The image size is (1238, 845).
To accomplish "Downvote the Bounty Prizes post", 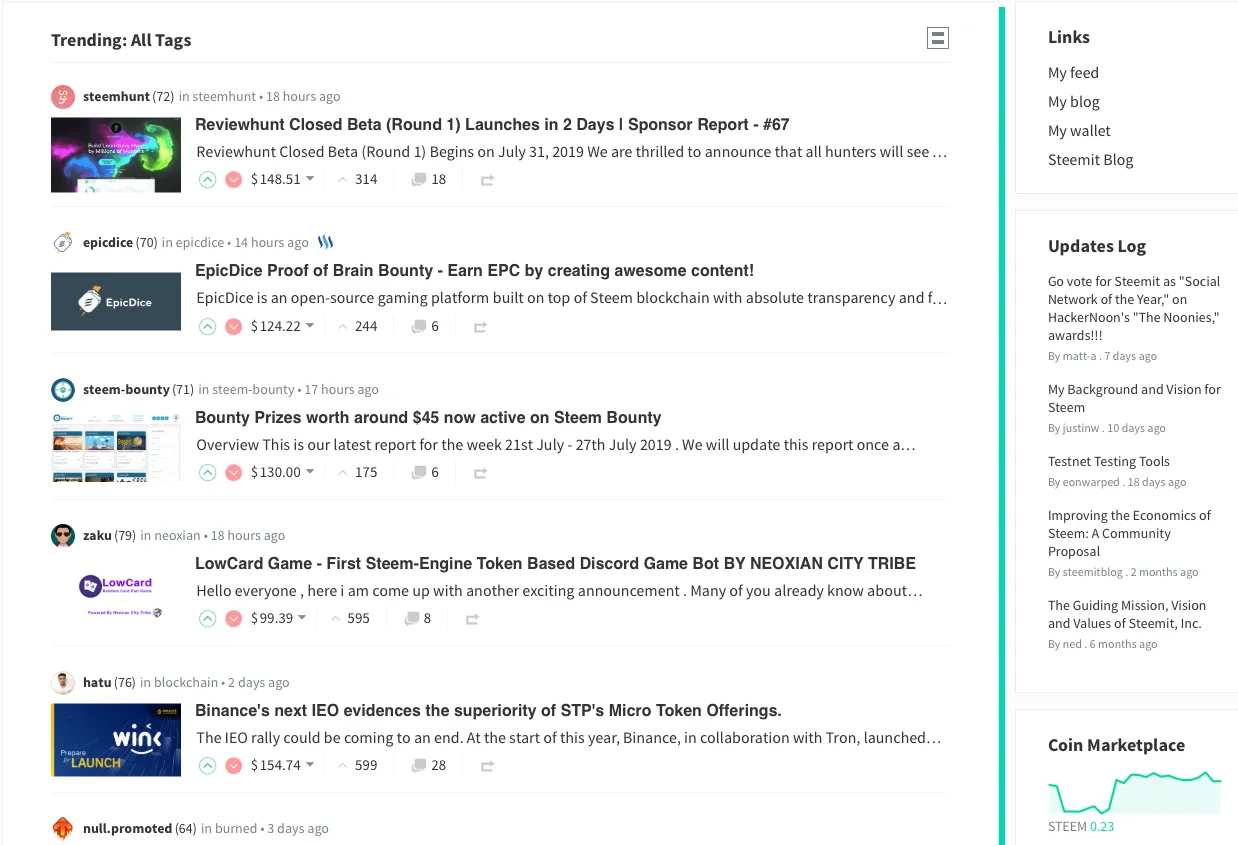I will (x=234, y=473).
